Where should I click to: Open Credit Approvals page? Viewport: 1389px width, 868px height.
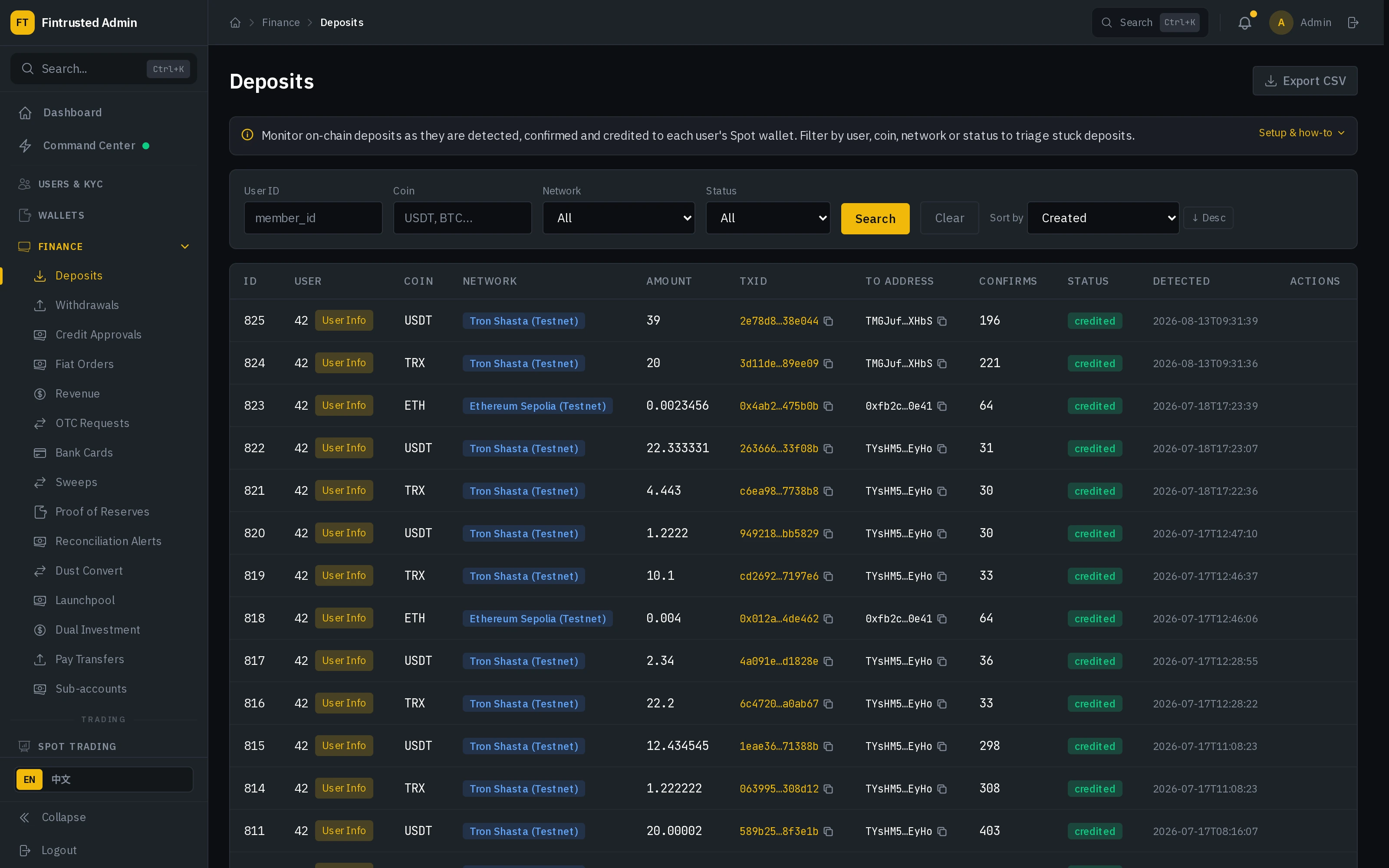point(98,335)
